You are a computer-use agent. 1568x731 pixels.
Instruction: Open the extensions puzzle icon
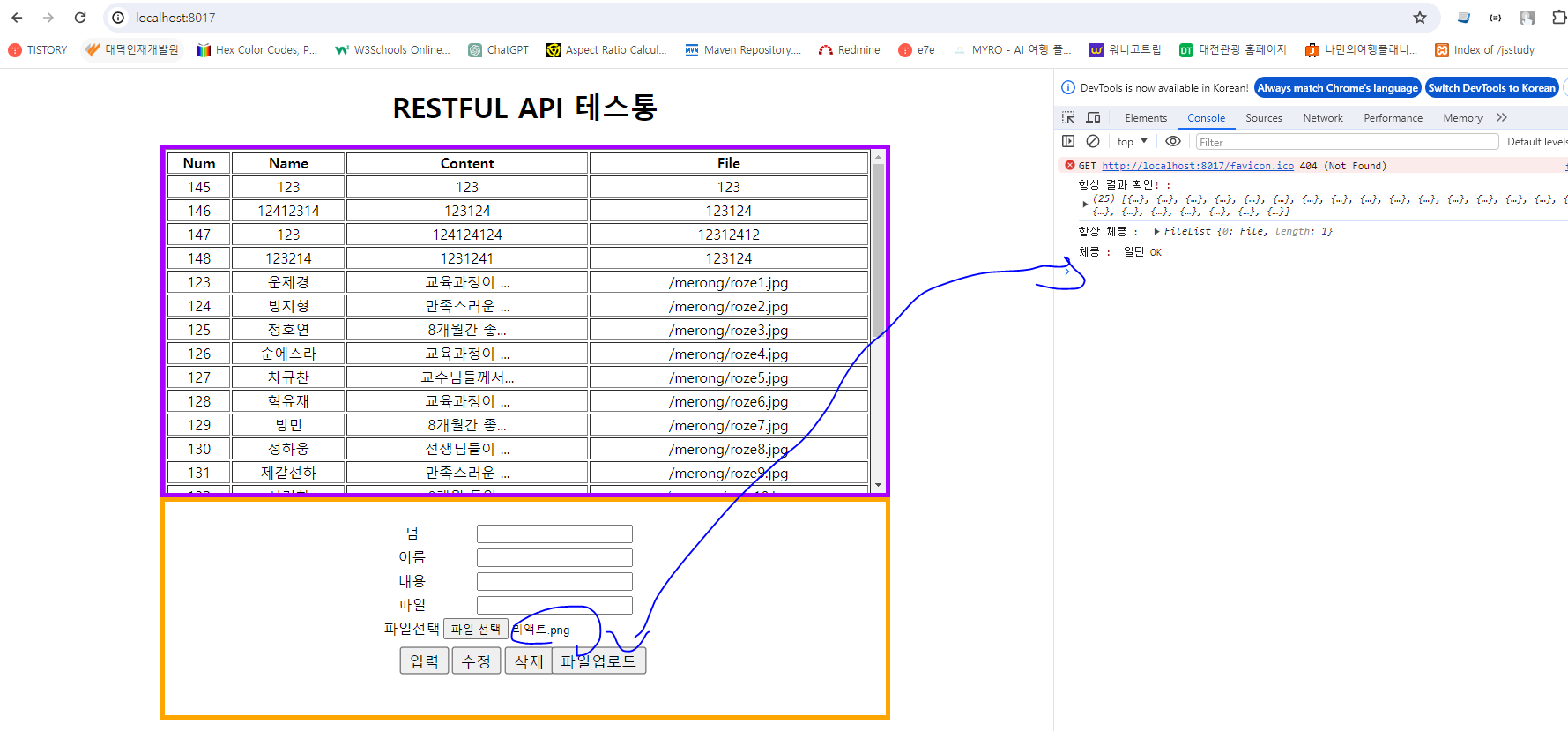[1558, 18]
